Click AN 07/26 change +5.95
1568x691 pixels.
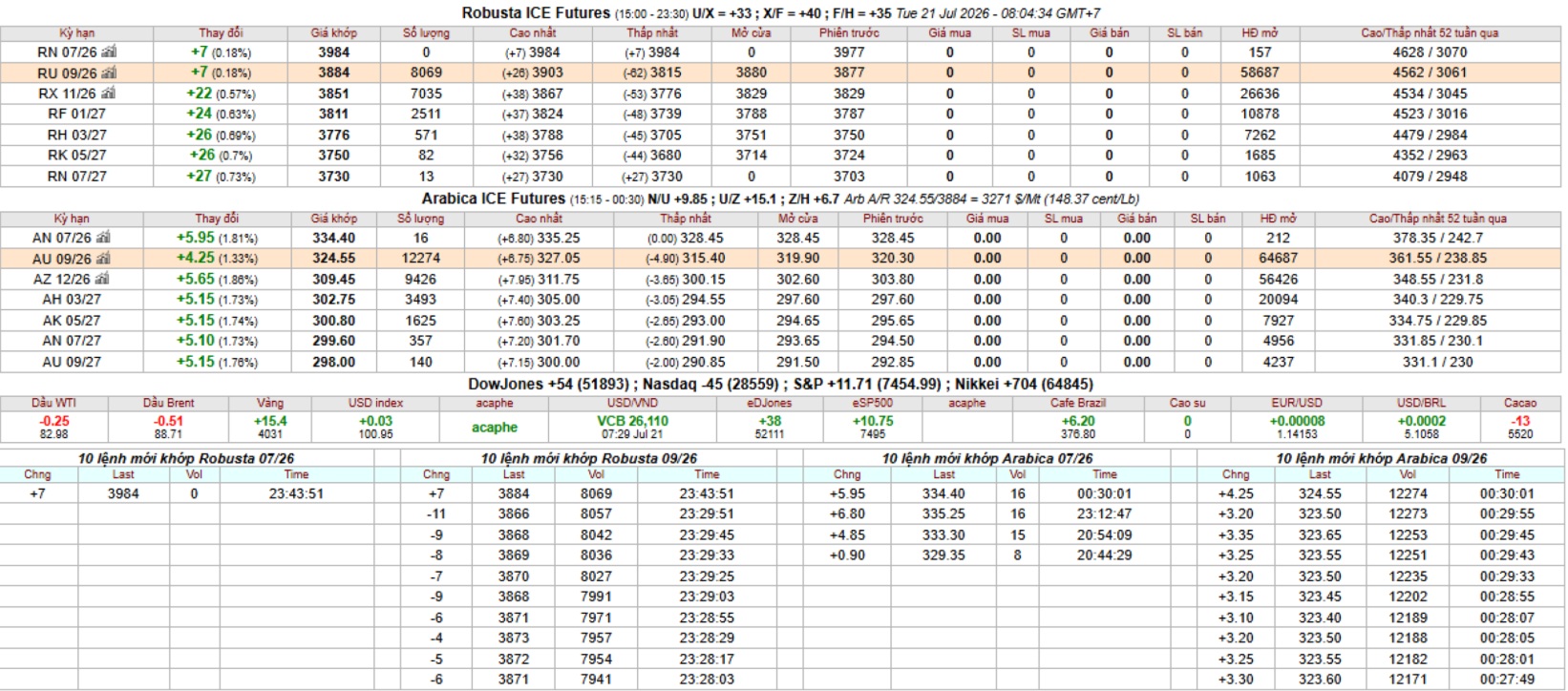[196, 238]
